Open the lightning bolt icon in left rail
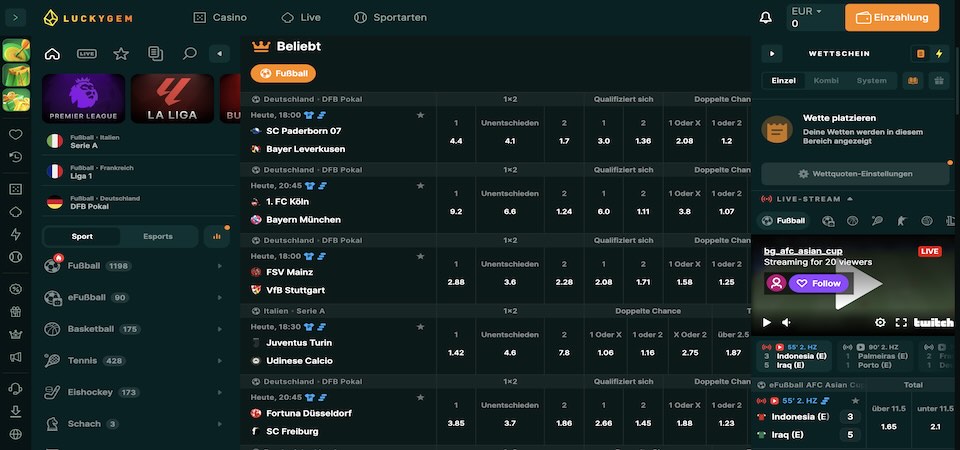The width and height of the screenshot is (960, 450). pyautogui.click(x=16, y=234)
